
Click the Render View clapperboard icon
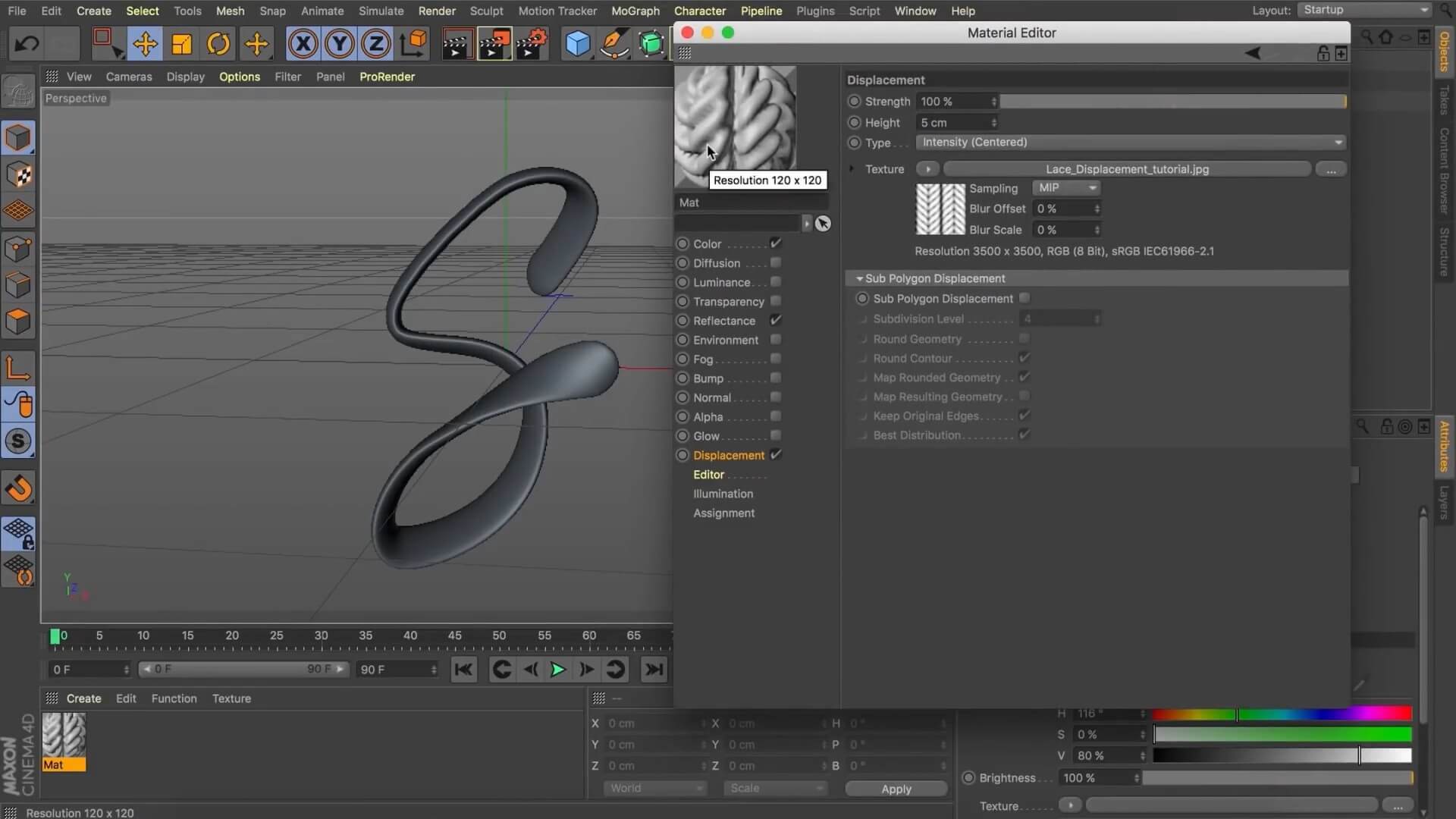(x=456, y=43)
